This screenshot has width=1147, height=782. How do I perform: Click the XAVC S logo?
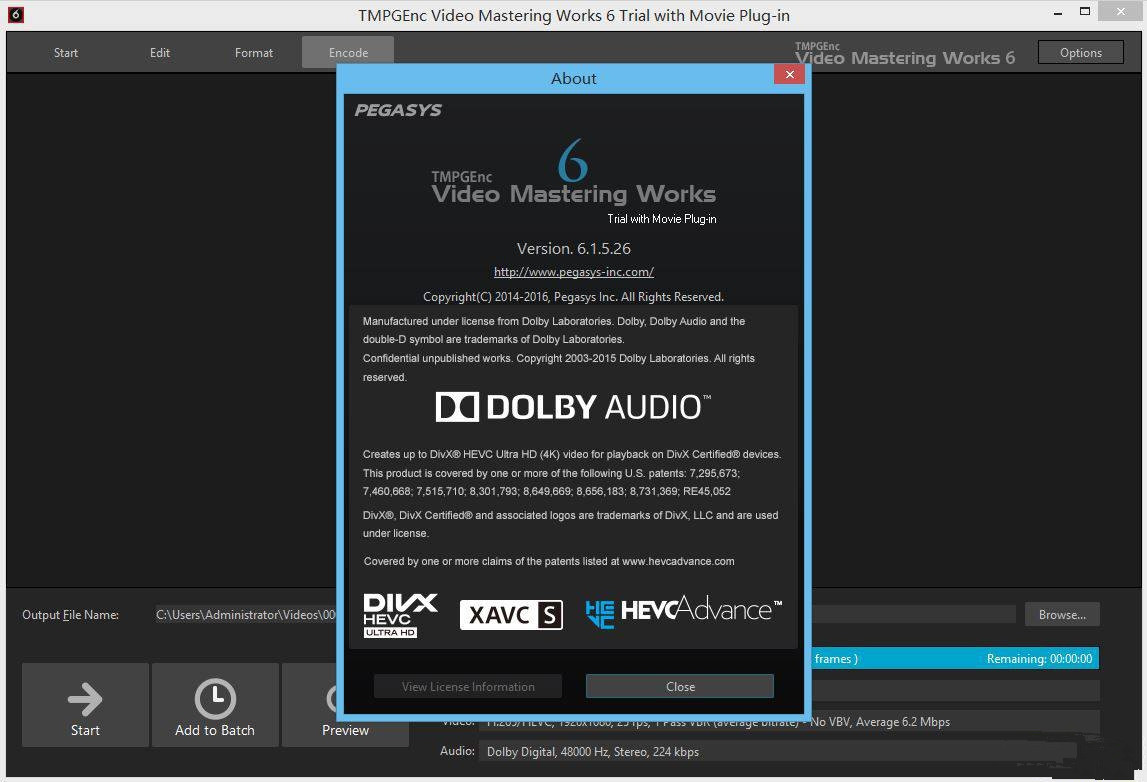[511, 615]
